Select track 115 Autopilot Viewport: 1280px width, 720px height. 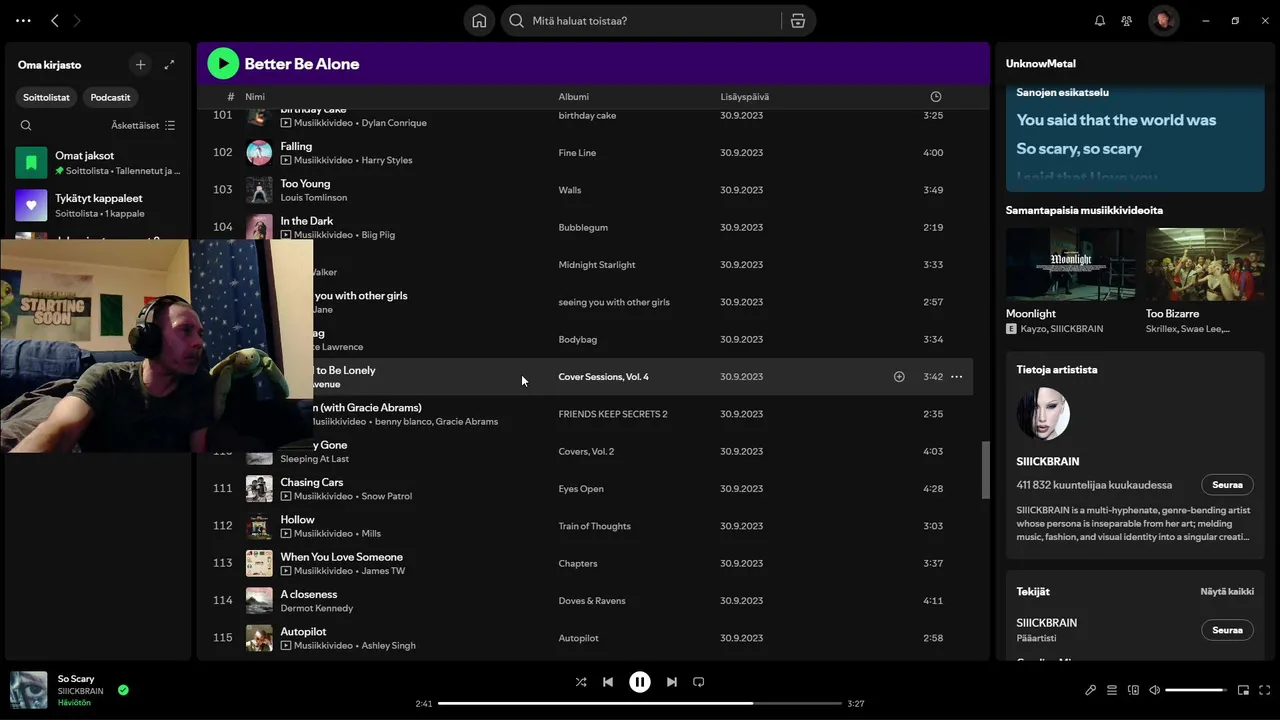click(x=585, y=638)
